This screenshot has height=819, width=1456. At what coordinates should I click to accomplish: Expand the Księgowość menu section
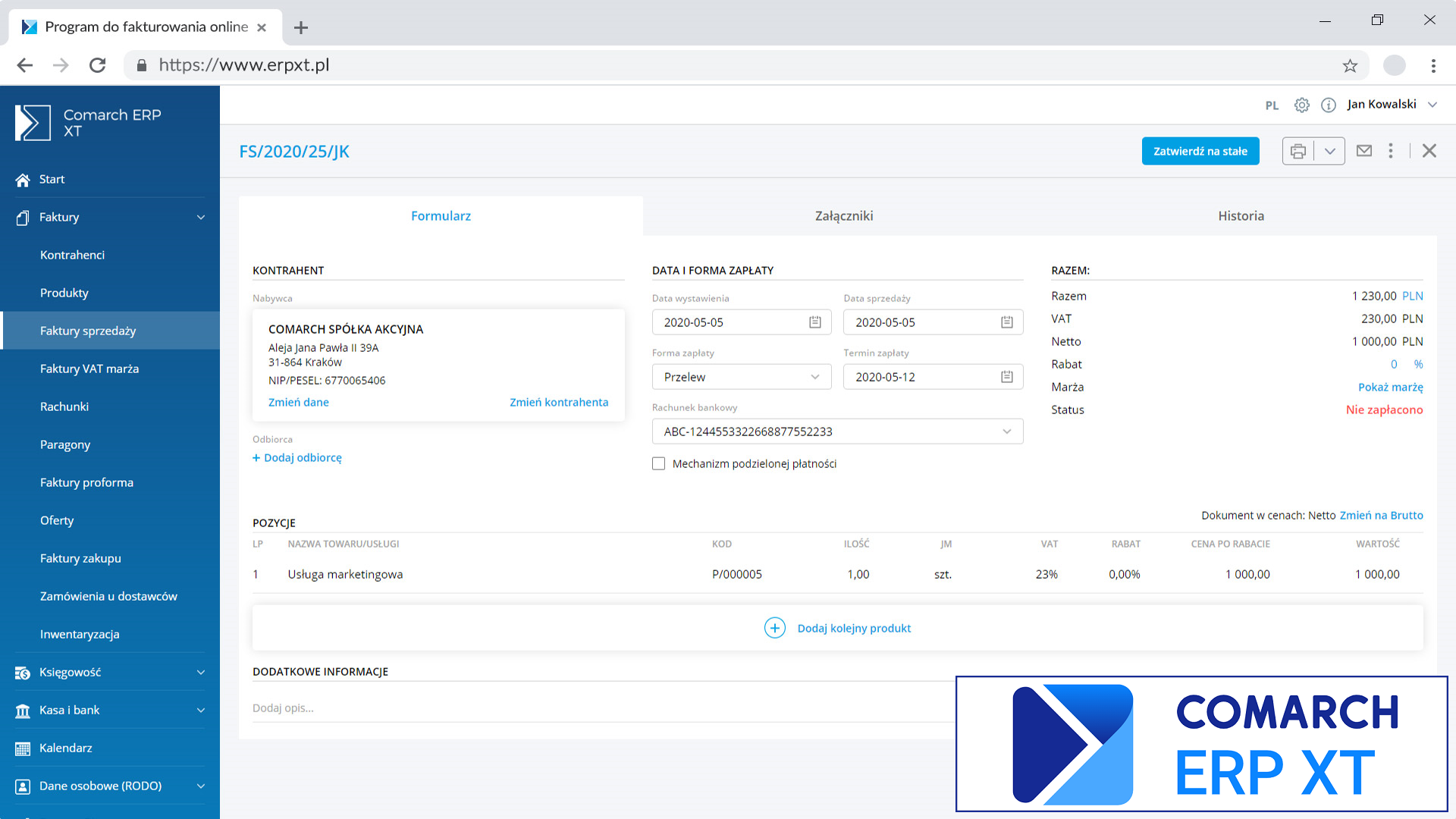[x=201, y=673]
